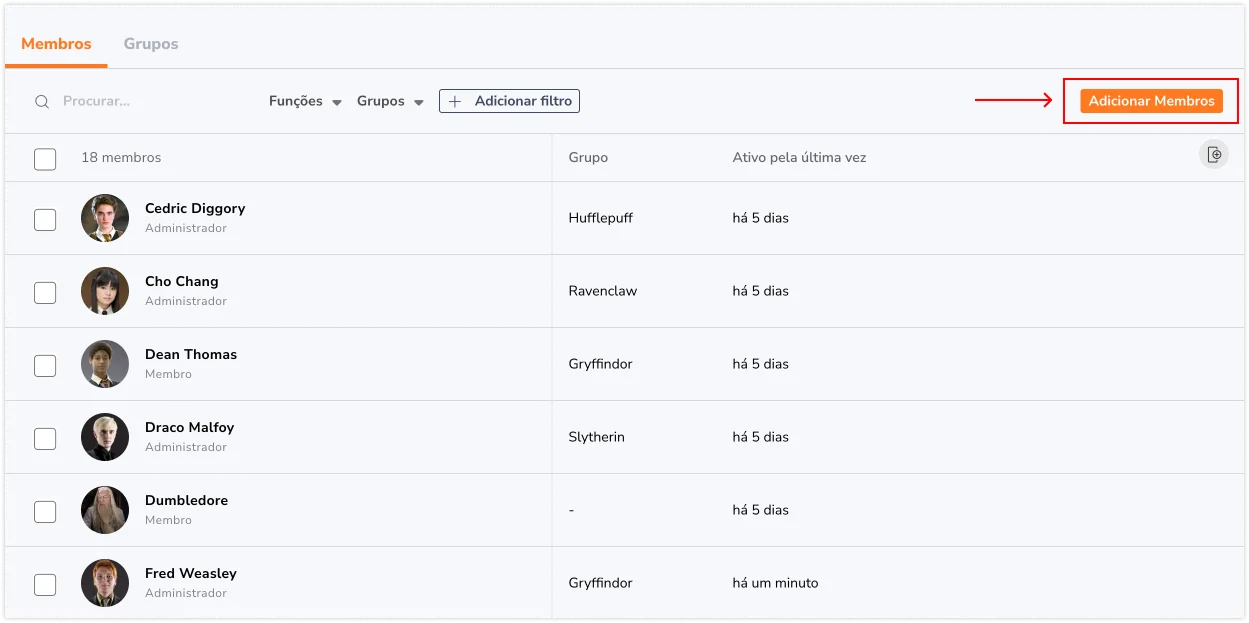The height and width of the screenshot is (623, 1249).
Task: Click the export members icon
Action: 1214,154
